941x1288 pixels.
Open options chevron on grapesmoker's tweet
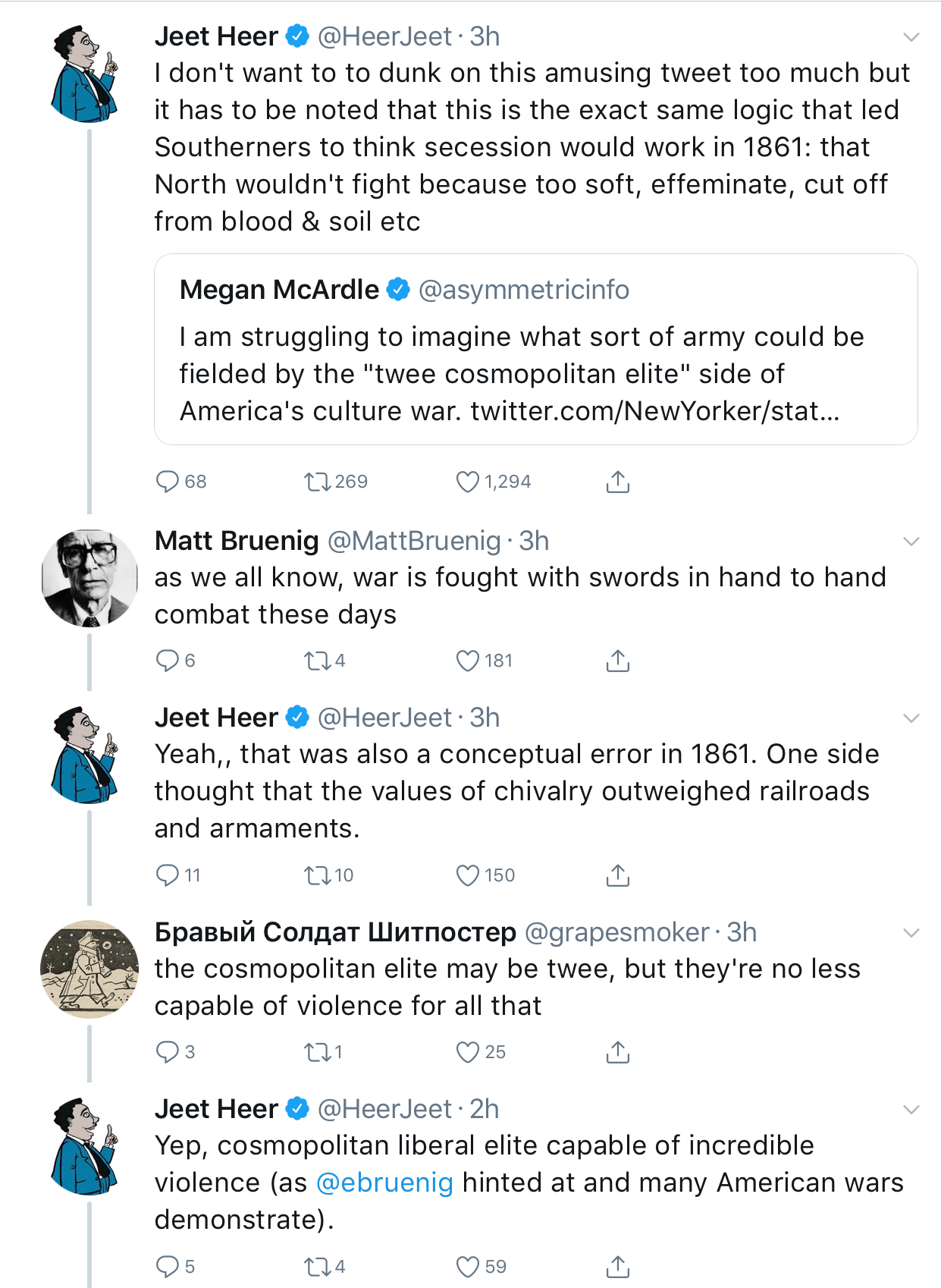pos(911,932)
